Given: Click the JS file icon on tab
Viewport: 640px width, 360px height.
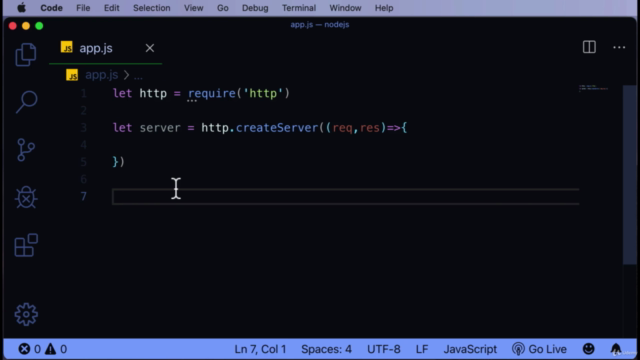Looking at the screenshot, I should (x=67, y=47).
